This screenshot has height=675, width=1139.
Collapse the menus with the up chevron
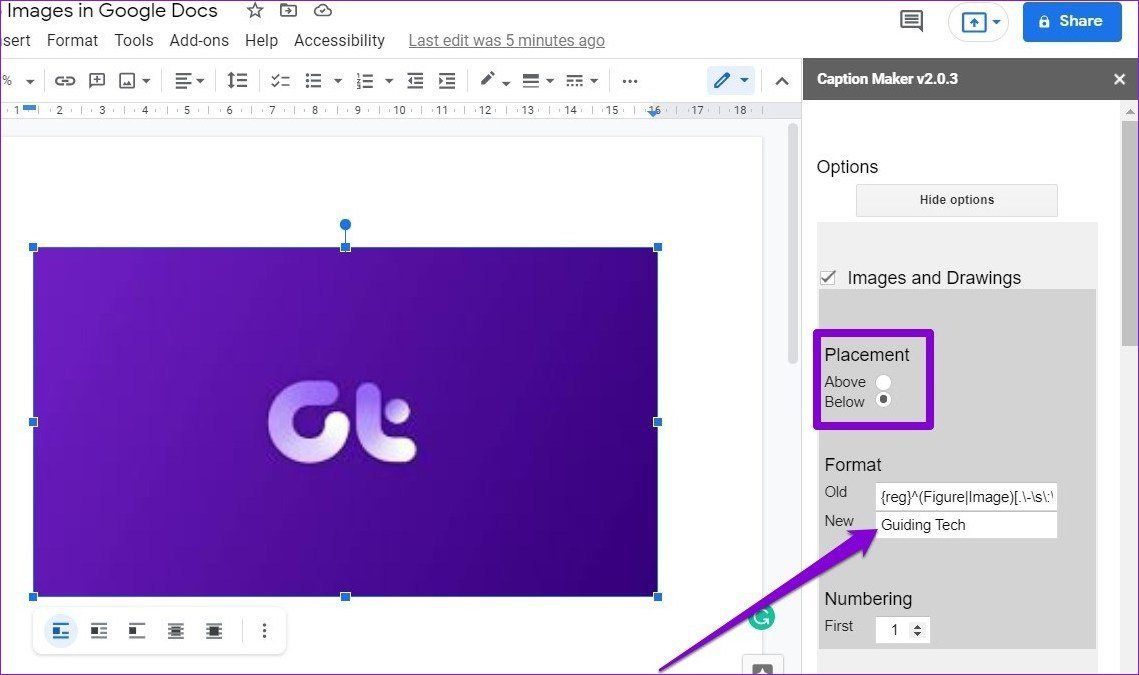click(x=782, y=81)
